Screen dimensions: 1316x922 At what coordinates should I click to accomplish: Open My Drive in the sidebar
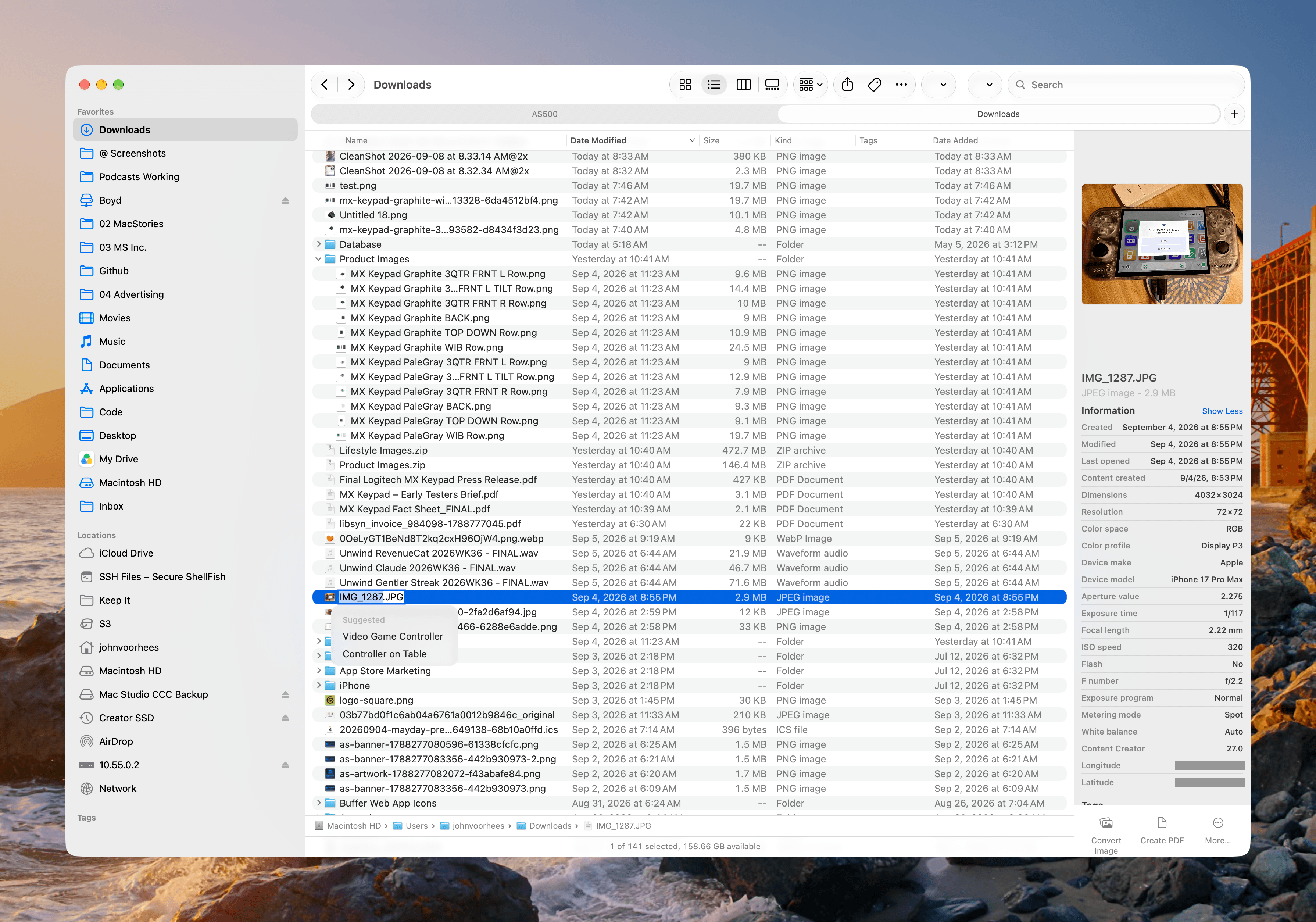185,459
